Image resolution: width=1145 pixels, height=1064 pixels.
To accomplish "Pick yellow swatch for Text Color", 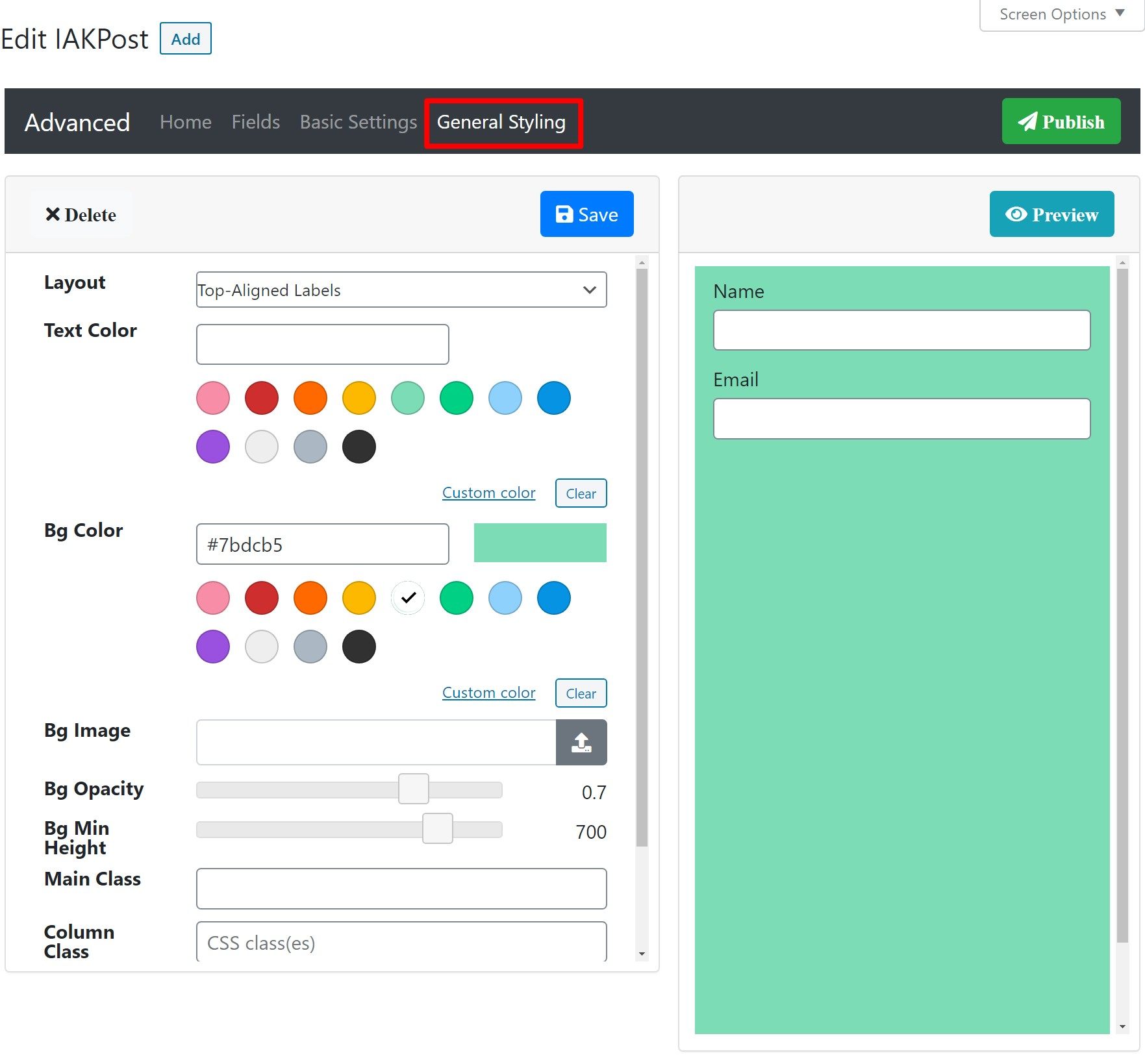I will coord(359,398).
